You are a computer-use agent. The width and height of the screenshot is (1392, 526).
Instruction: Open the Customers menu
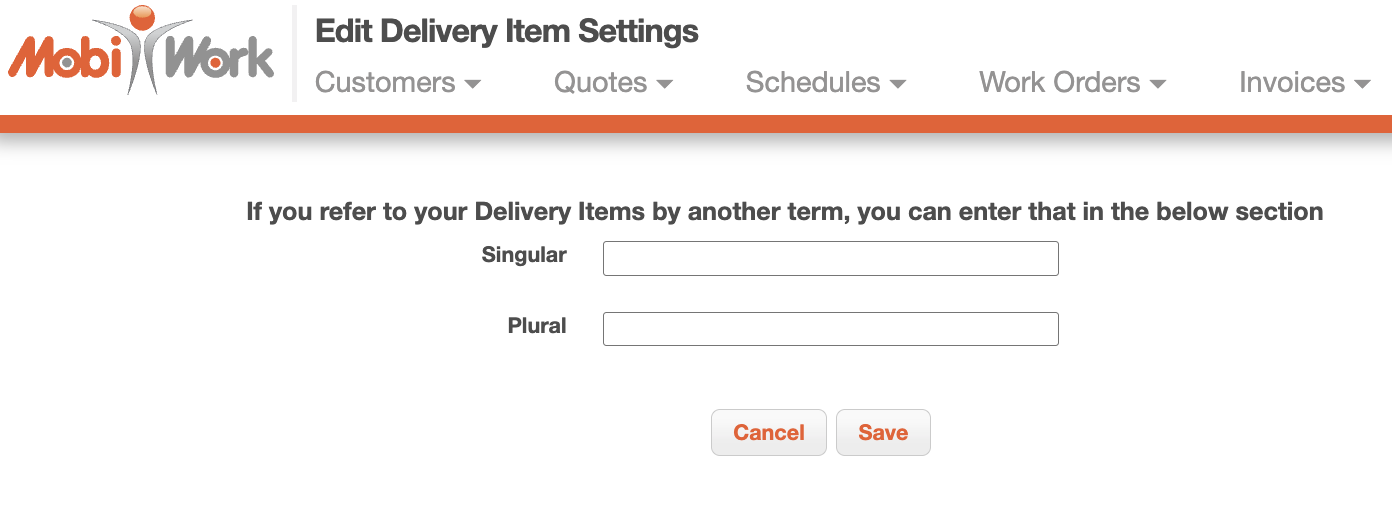[x=398, y=82]
